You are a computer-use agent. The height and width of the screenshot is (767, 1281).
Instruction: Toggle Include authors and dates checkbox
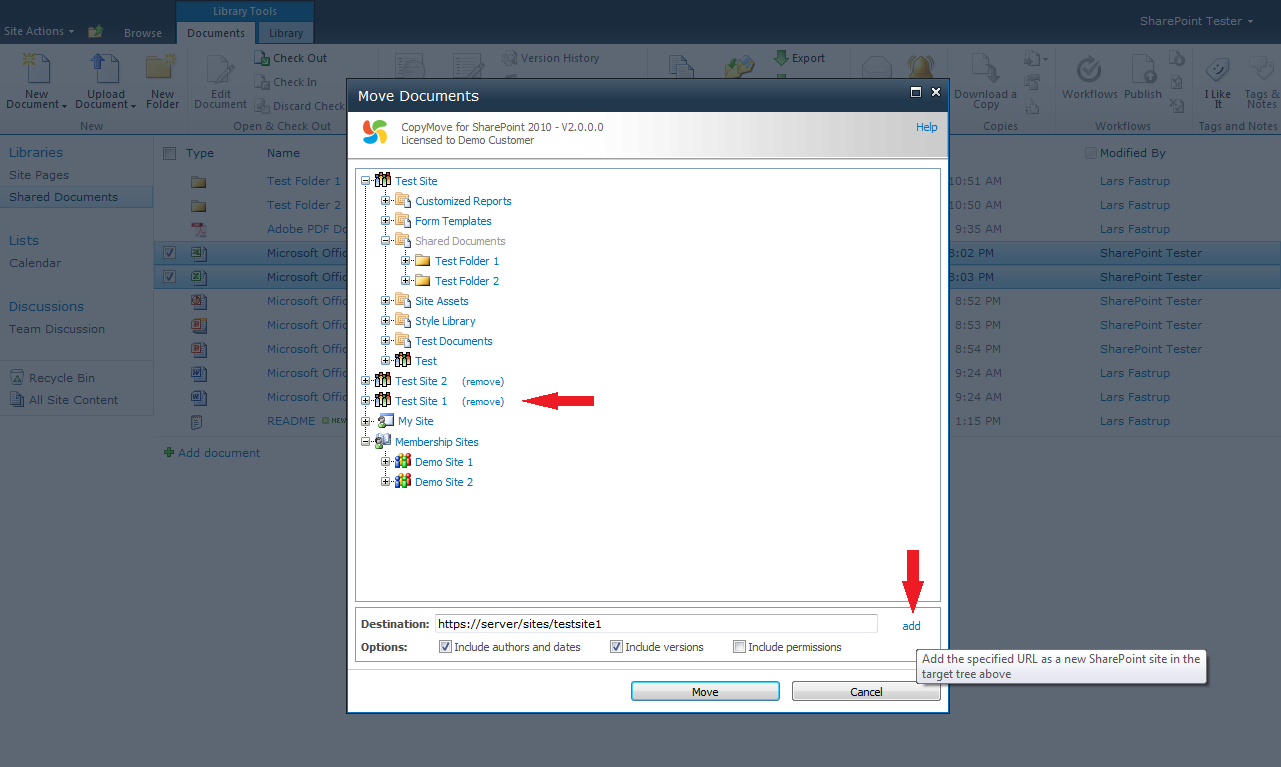tap(445, 647)
